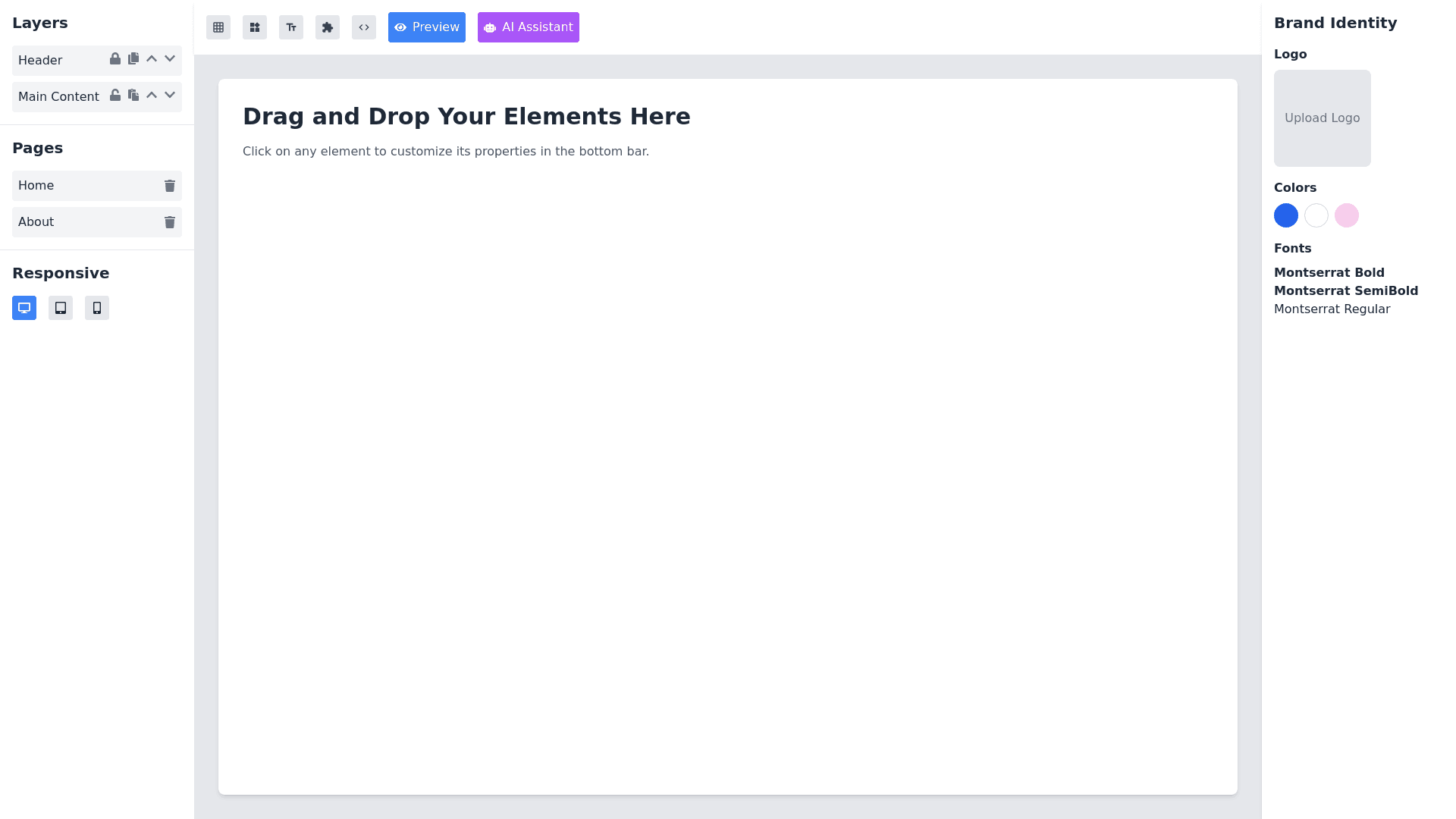Move Header layer up with chevron

coord(152,59)
